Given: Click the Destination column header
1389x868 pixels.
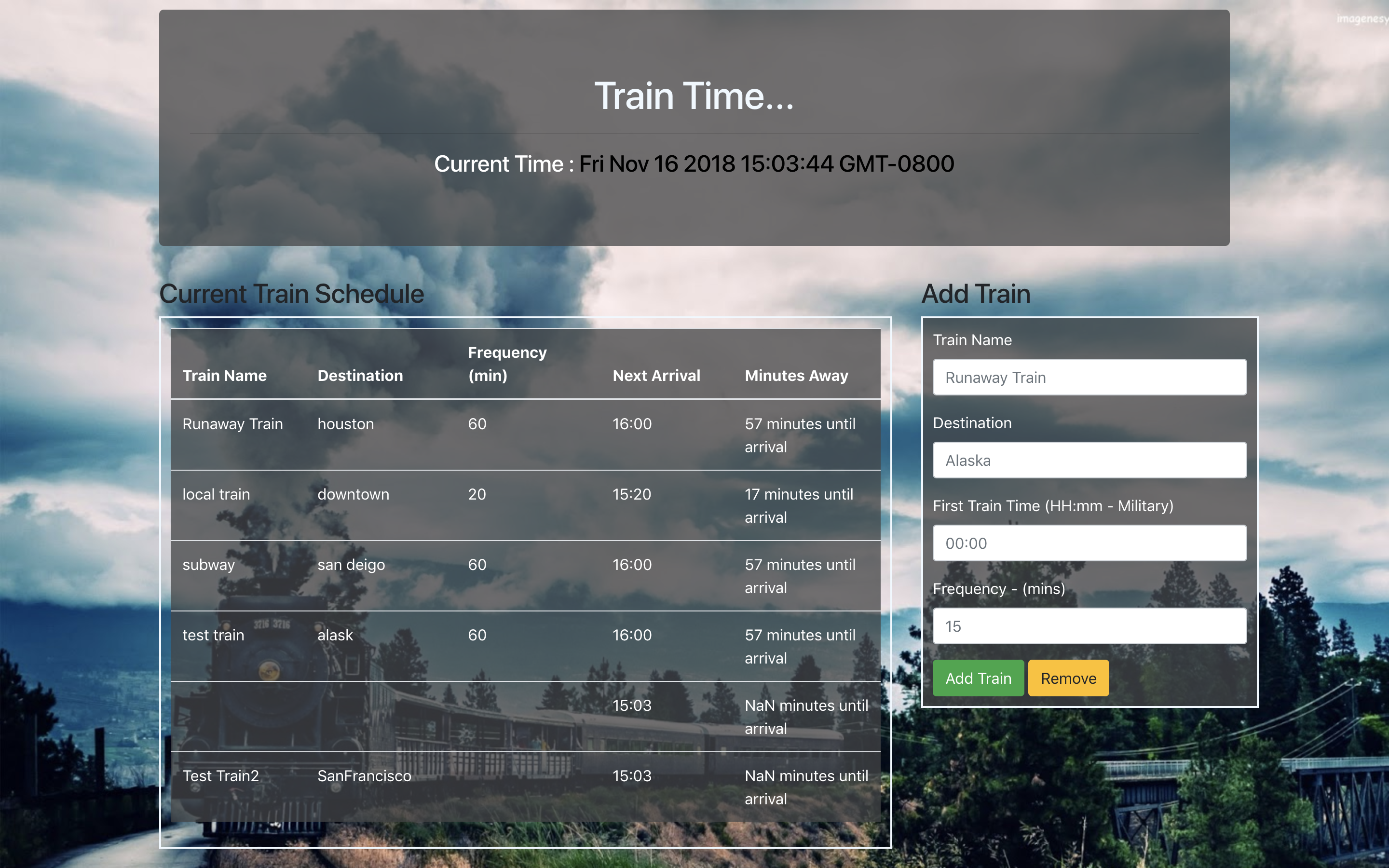Looking at the screenshot, I should tap(360, 376).
